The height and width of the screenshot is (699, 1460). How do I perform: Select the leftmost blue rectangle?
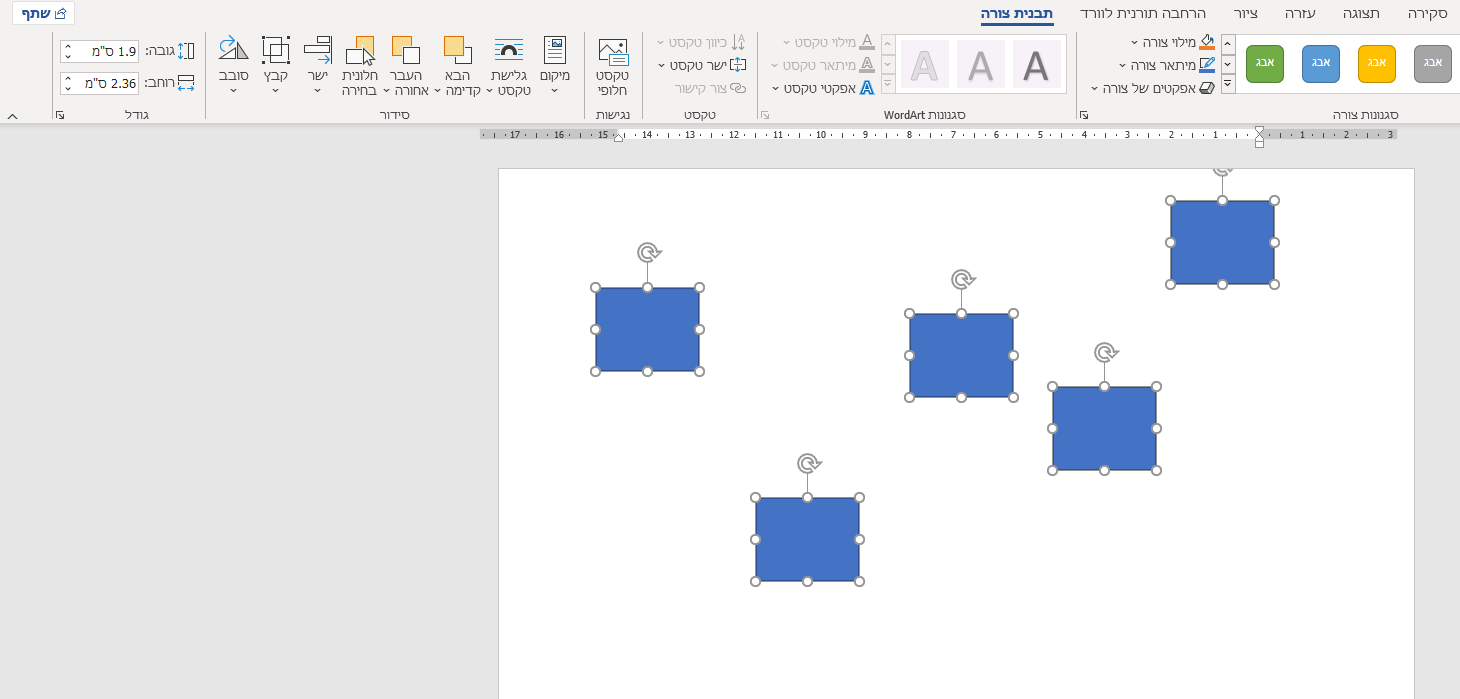pyautogui.click(x=647, y=329)
